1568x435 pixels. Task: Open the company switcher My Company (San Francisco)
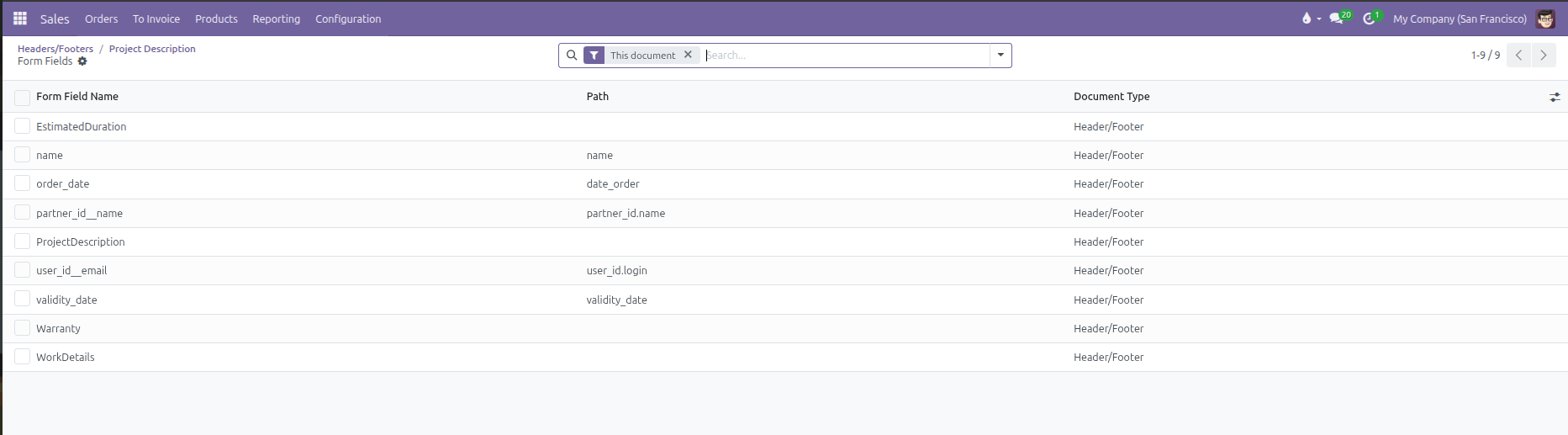1460,19
